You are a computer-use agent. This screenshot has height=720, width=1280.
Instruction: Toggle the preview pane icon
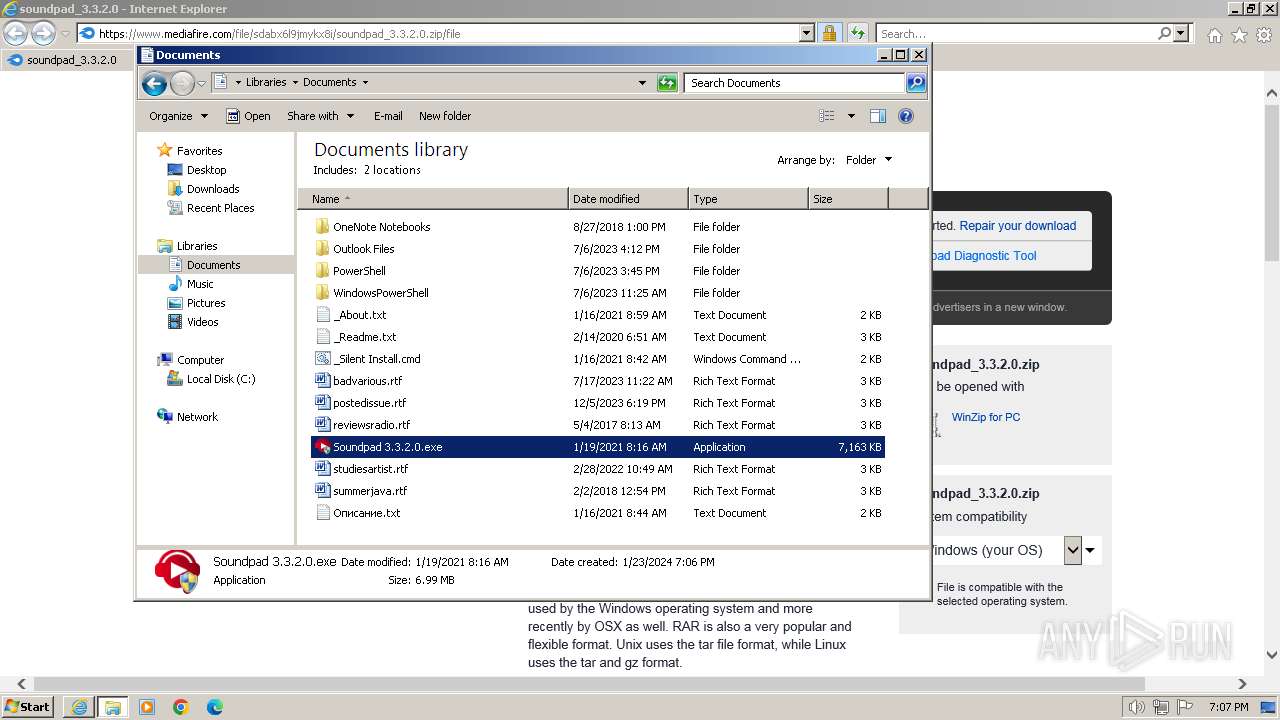point(877,116)
